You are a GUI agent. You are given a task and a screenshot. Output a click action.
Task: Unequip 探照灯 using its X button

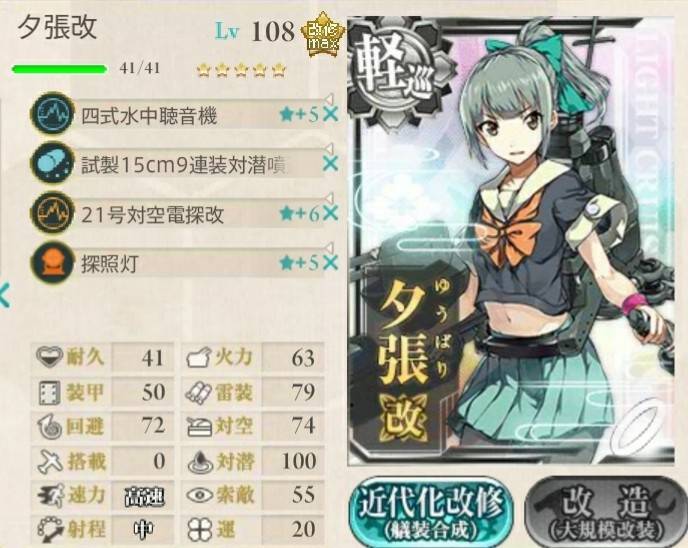pos(330,263)
